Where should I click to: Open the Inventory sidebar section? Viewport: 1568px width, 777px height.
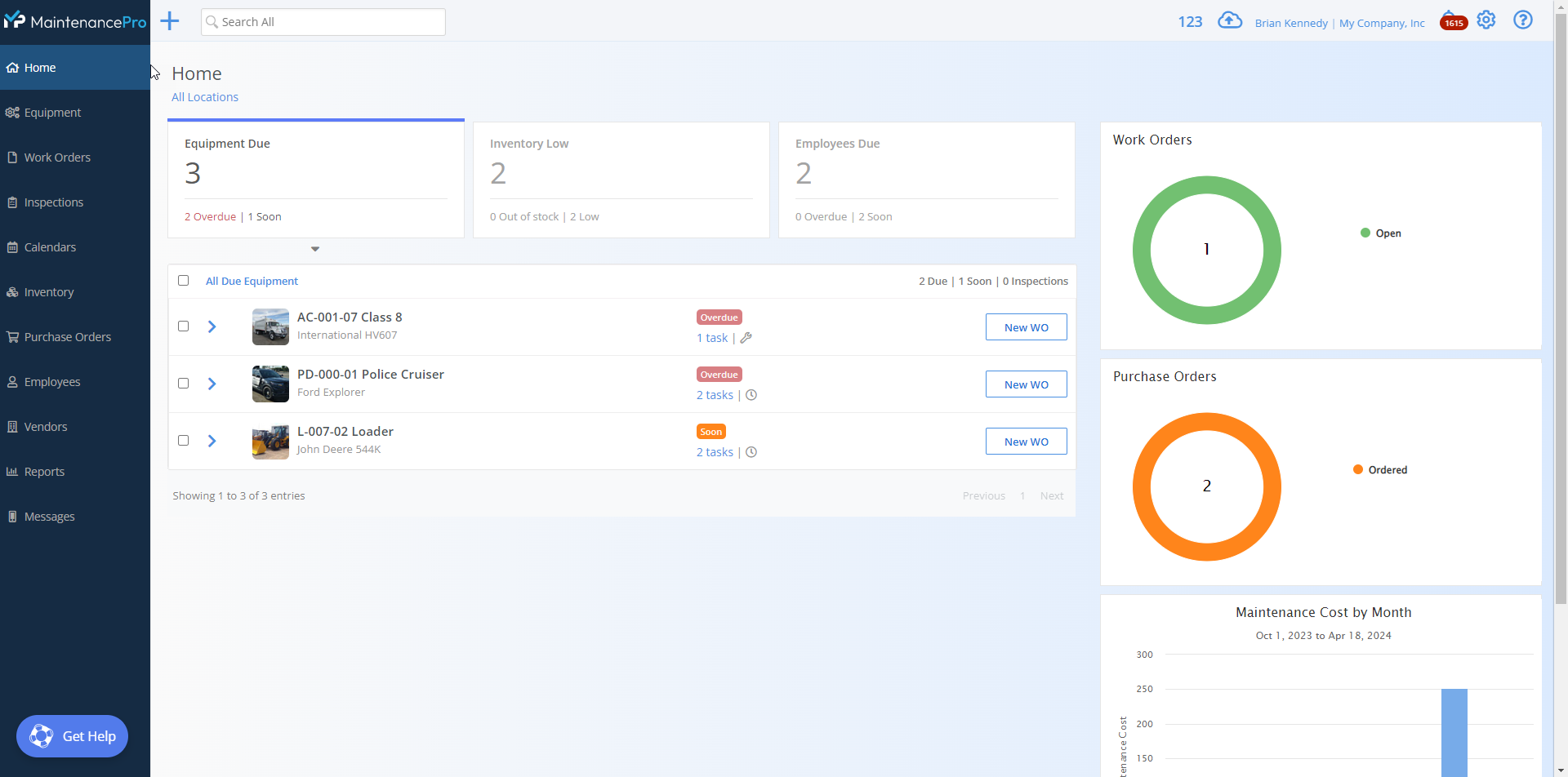48,291
